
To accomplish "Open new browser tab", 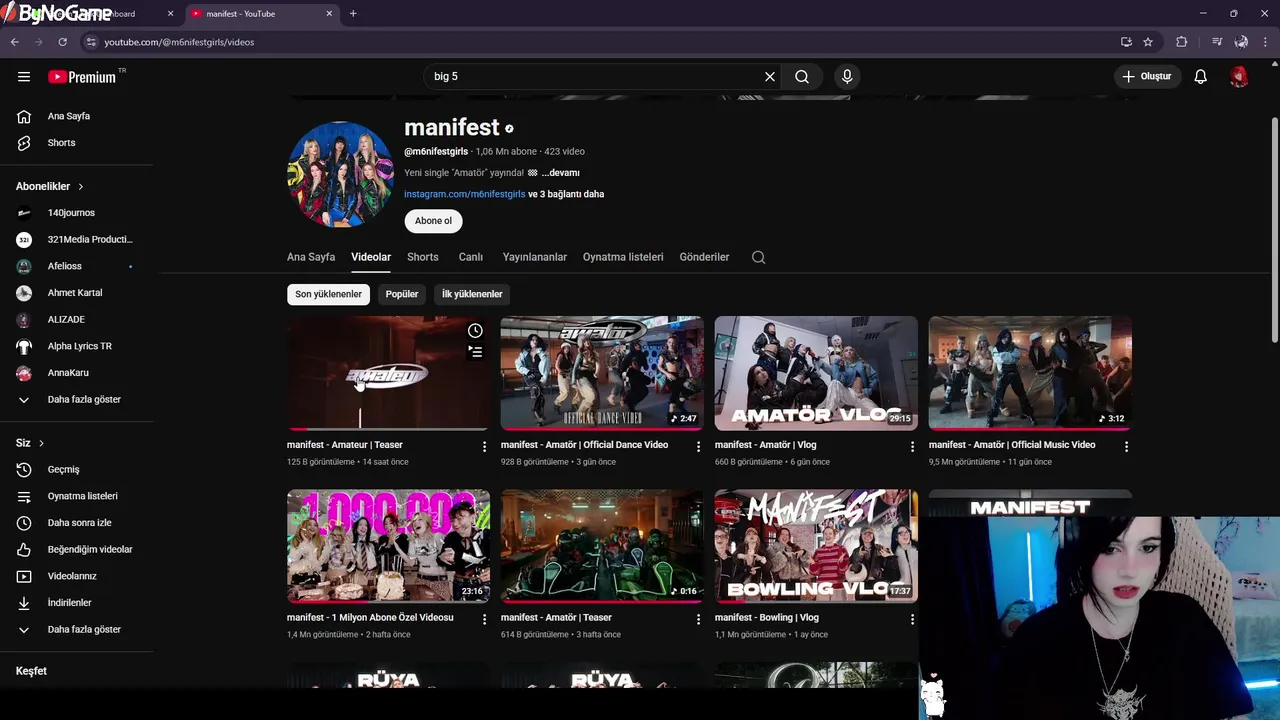I will pyautogui.click(x=353, y=14).
